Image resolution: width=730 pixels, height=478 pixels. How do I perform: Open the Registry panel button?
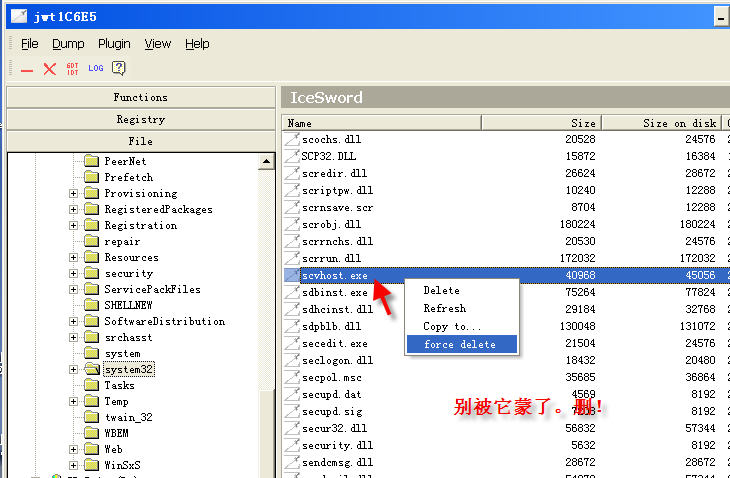pyautogui.click(x=140, y=120)
